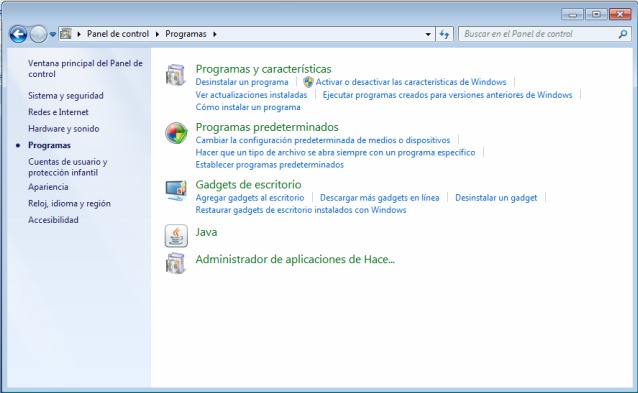This screenshot has height=393, width=638.
Task: Click the Control Panel icon in address bar
Action: pyautogui.click(x=66, y=34)
